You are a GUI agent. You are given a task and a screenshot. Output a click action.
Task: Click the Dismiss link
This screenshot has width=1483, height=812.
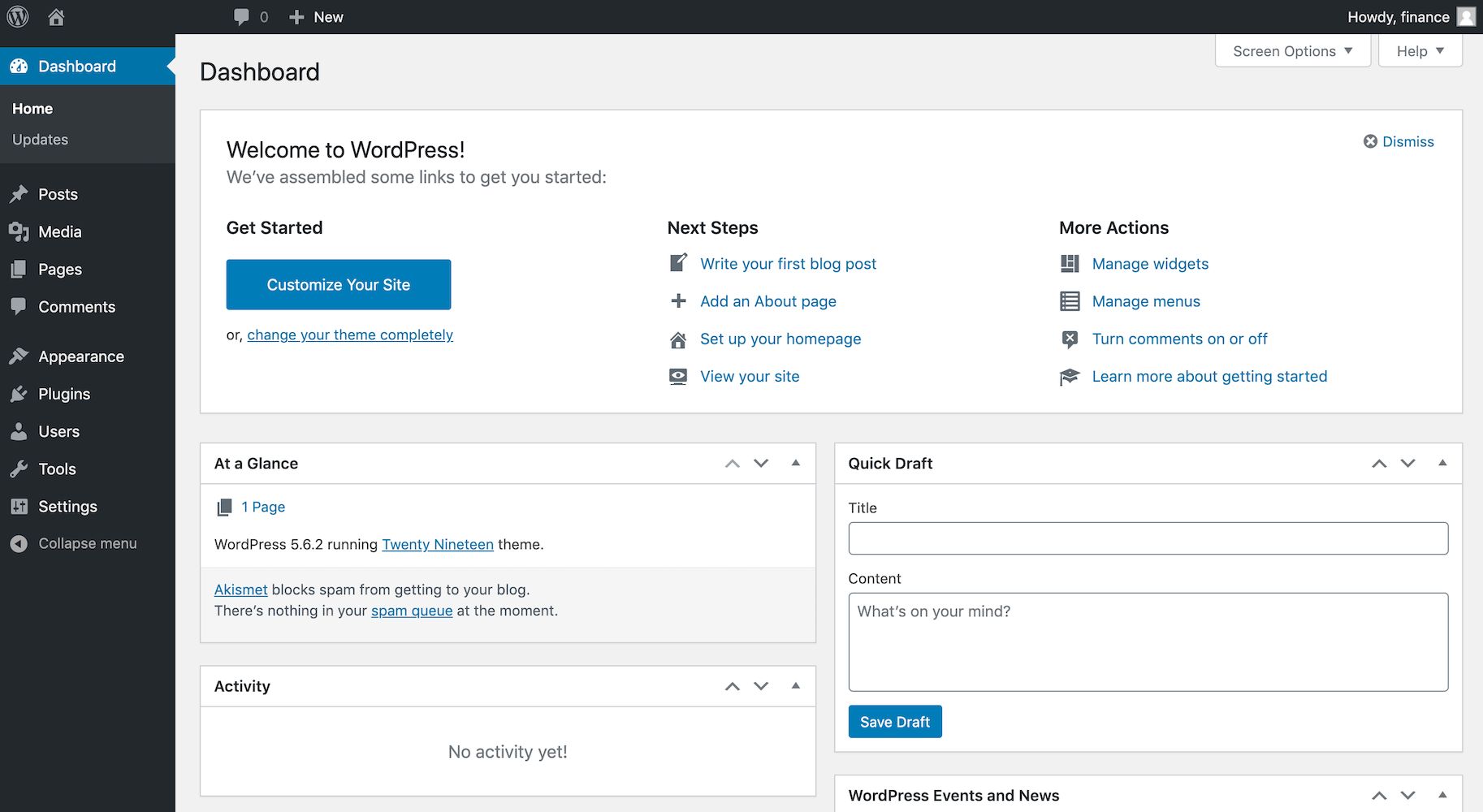[1408, 141]
